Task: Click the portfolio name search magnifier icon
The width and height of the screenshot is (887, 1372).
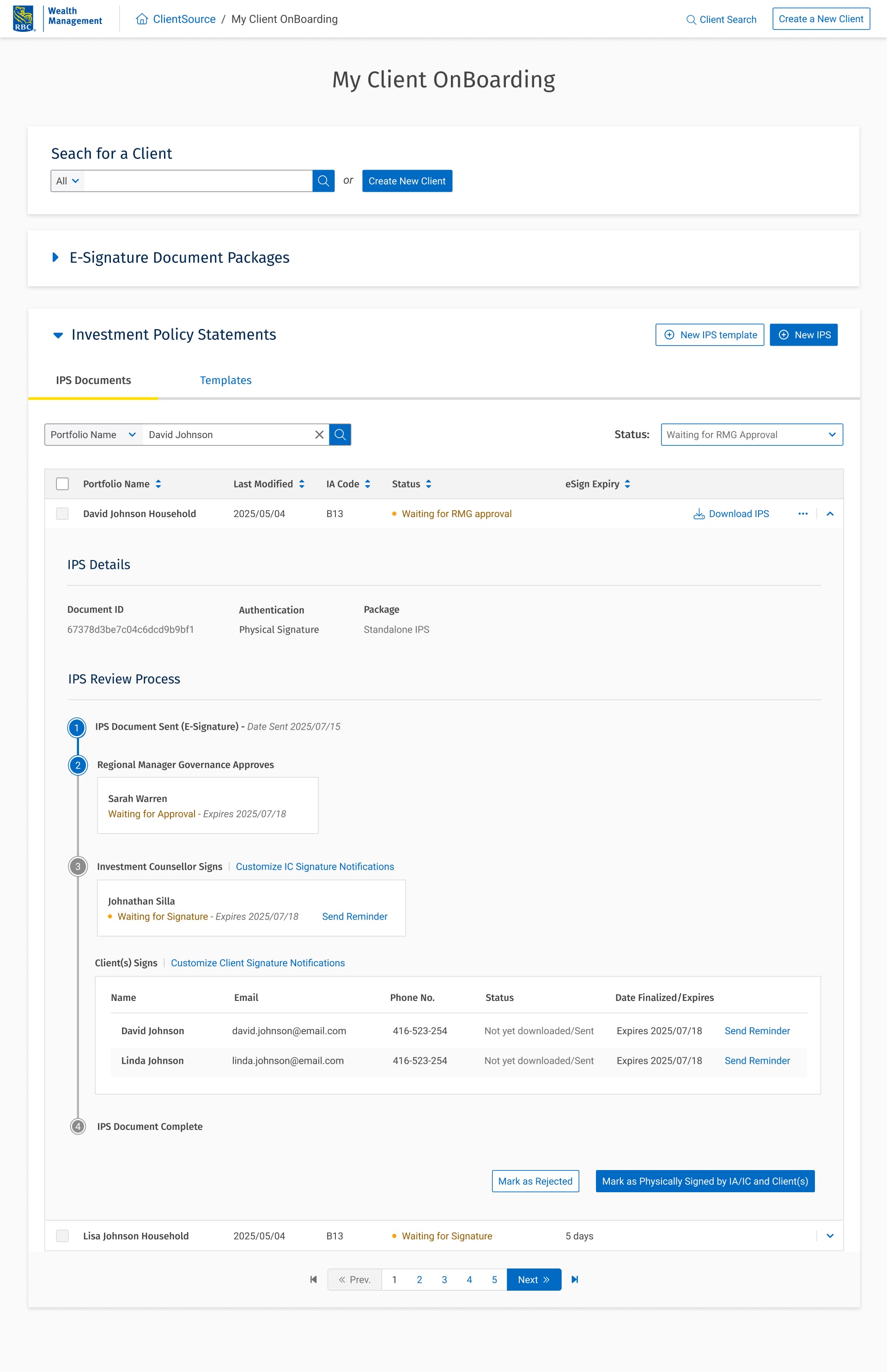Action: (x=340, y=434)
